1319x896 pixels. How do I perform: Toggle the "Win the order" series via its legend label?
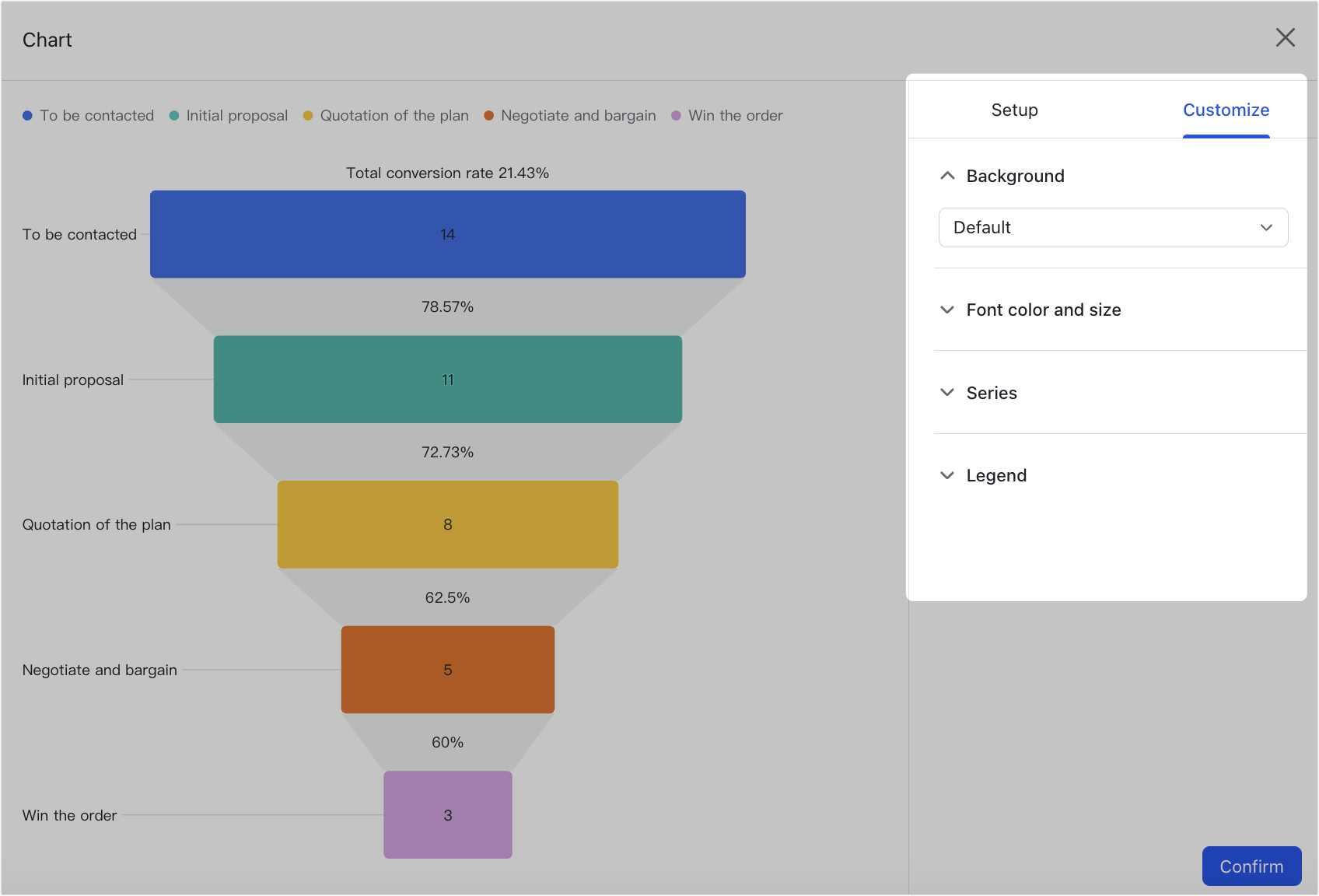tap(736, 115)
